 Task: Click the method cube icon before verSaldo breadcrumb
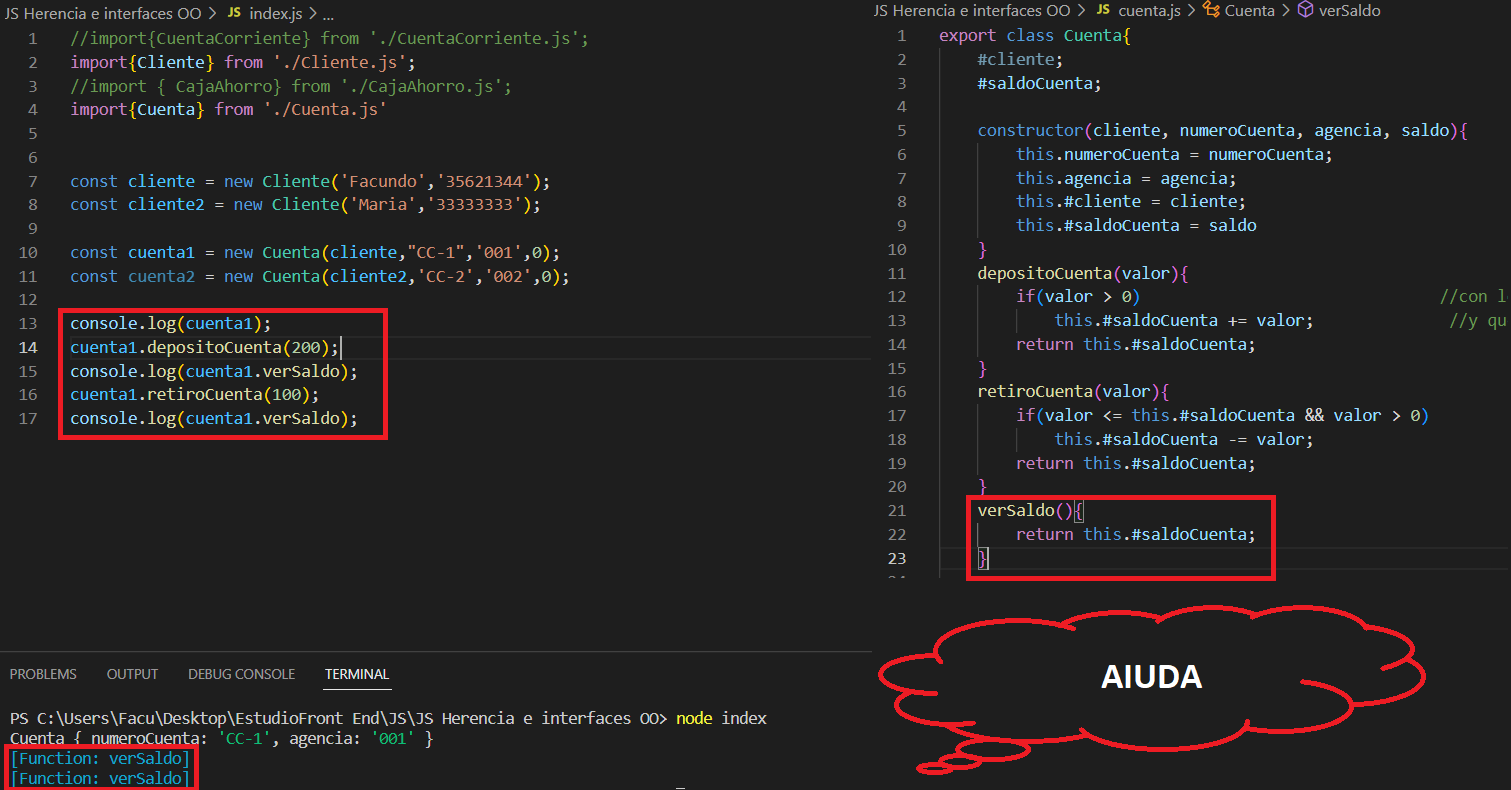(1305, 10)
